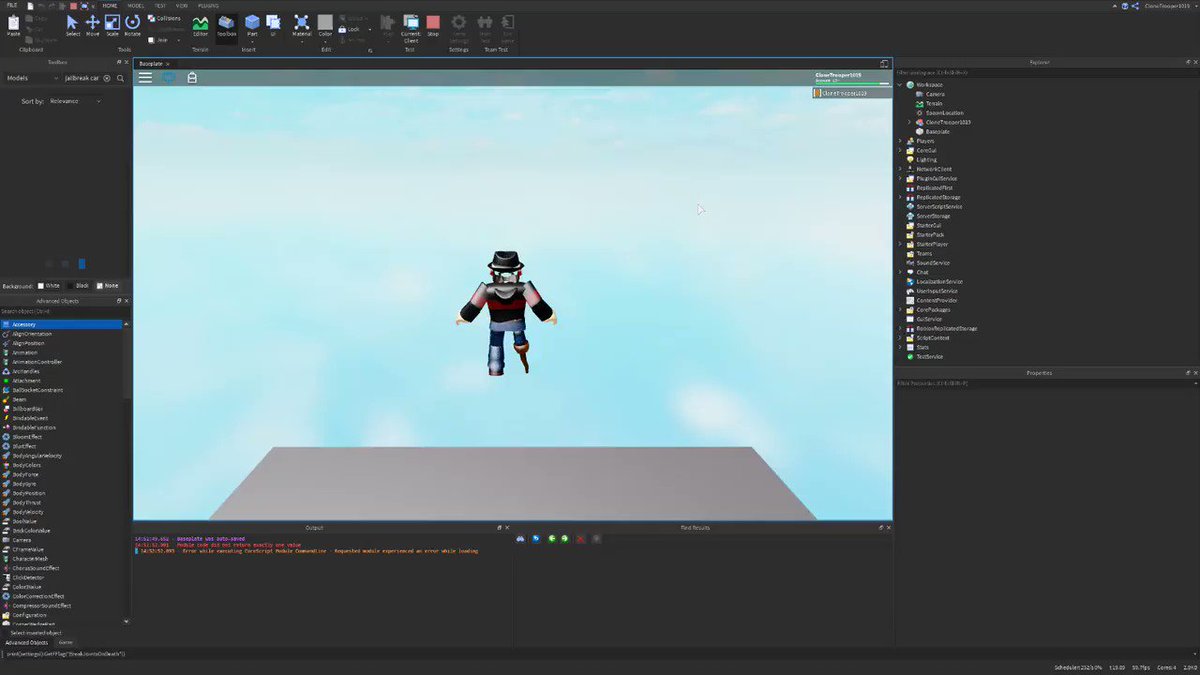
Task: Open the Models category dropdown
Action: (33, 77)
